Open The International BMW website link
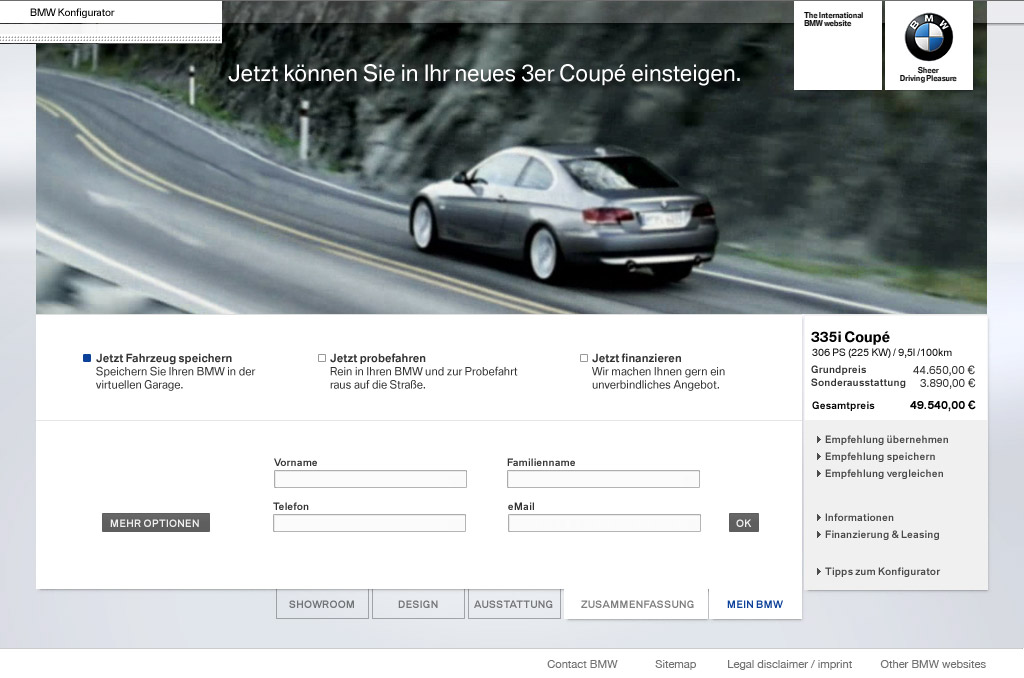The image size is (1024, 678). [x=833, y=19]
